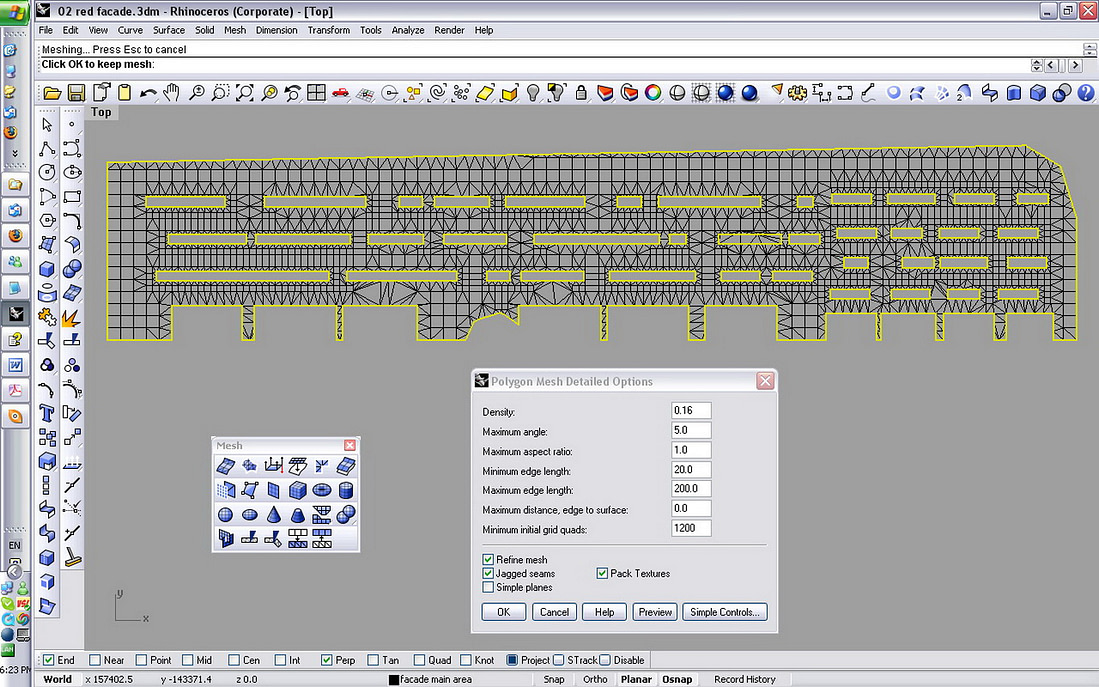Toggle the Near osnap checkbox
Image resolution: width=1099 pixels, height=687 pixels.
(94, 660)
